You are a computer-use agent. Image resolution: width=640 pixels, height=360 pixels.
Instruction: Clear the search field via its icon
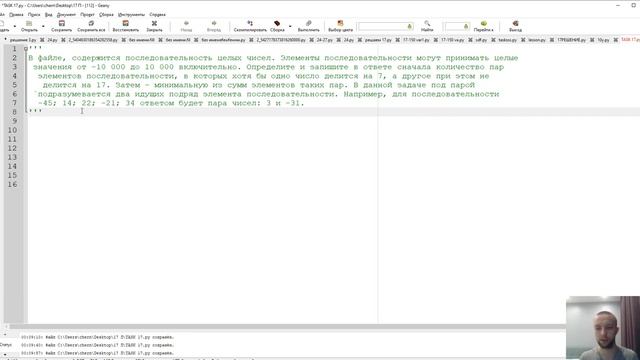pos(409,27)
